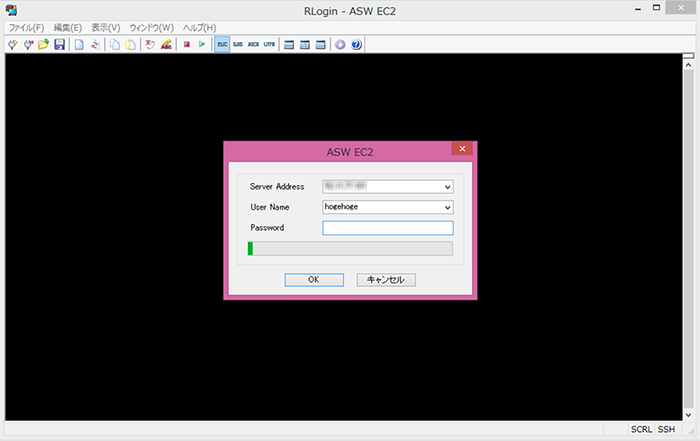Click the disconnect plug toolbar icon
Image resolution: width=700 pixels, height=441 pixels.
coord(29,45)
